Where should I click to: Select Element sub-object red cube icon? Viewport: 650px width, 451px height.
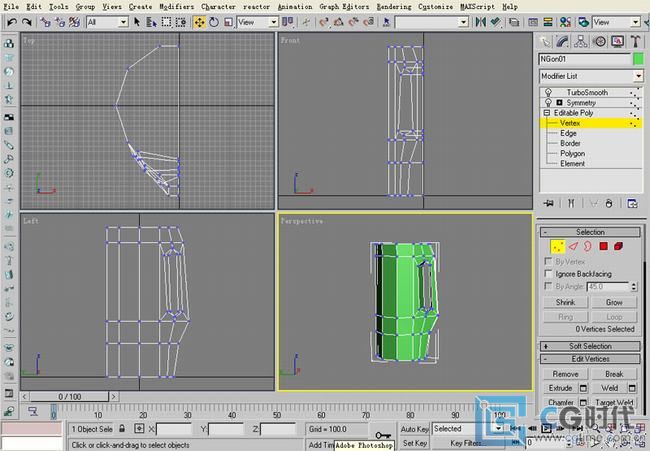(x=618, y=247)
